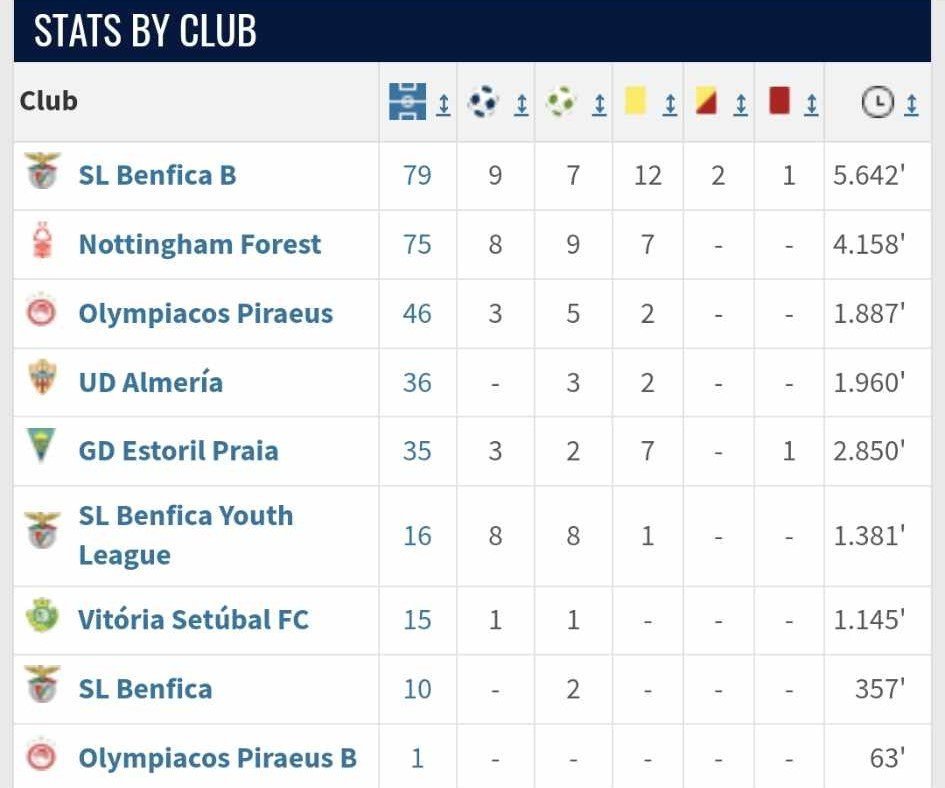Click Vitória Setúbal FC crest
Viewport: 945px width, 788px height.
tap(42, 615)
